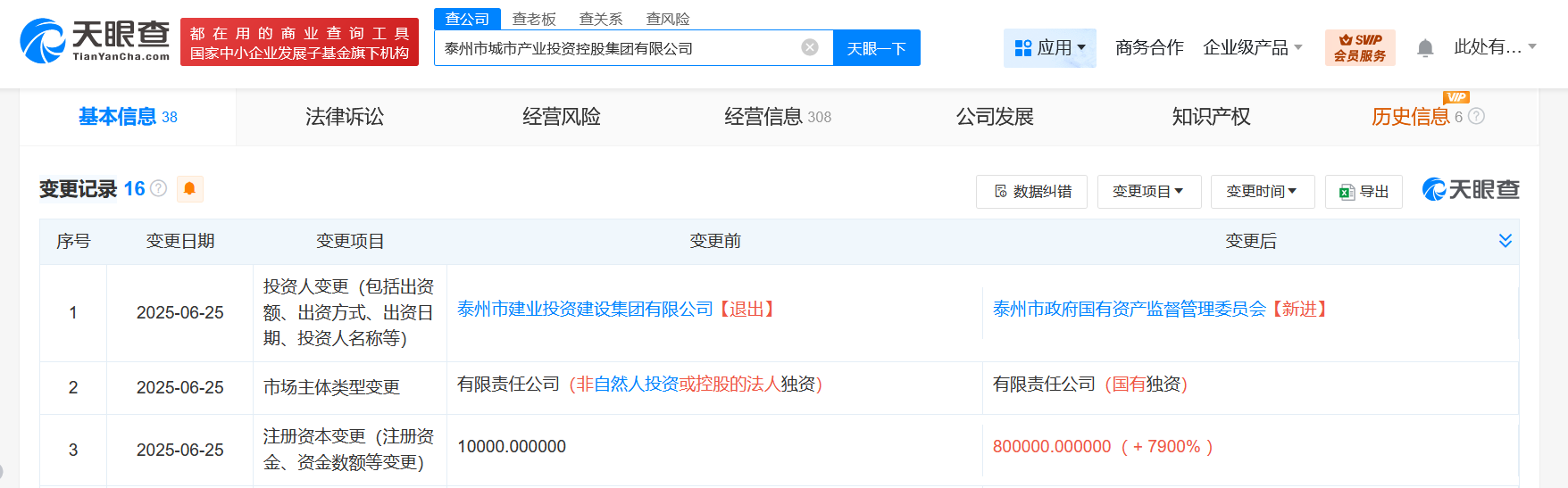Viewport: 1568px width, 488px height.
Task: Click the 变更前 column header
Action: coord(715,241)
